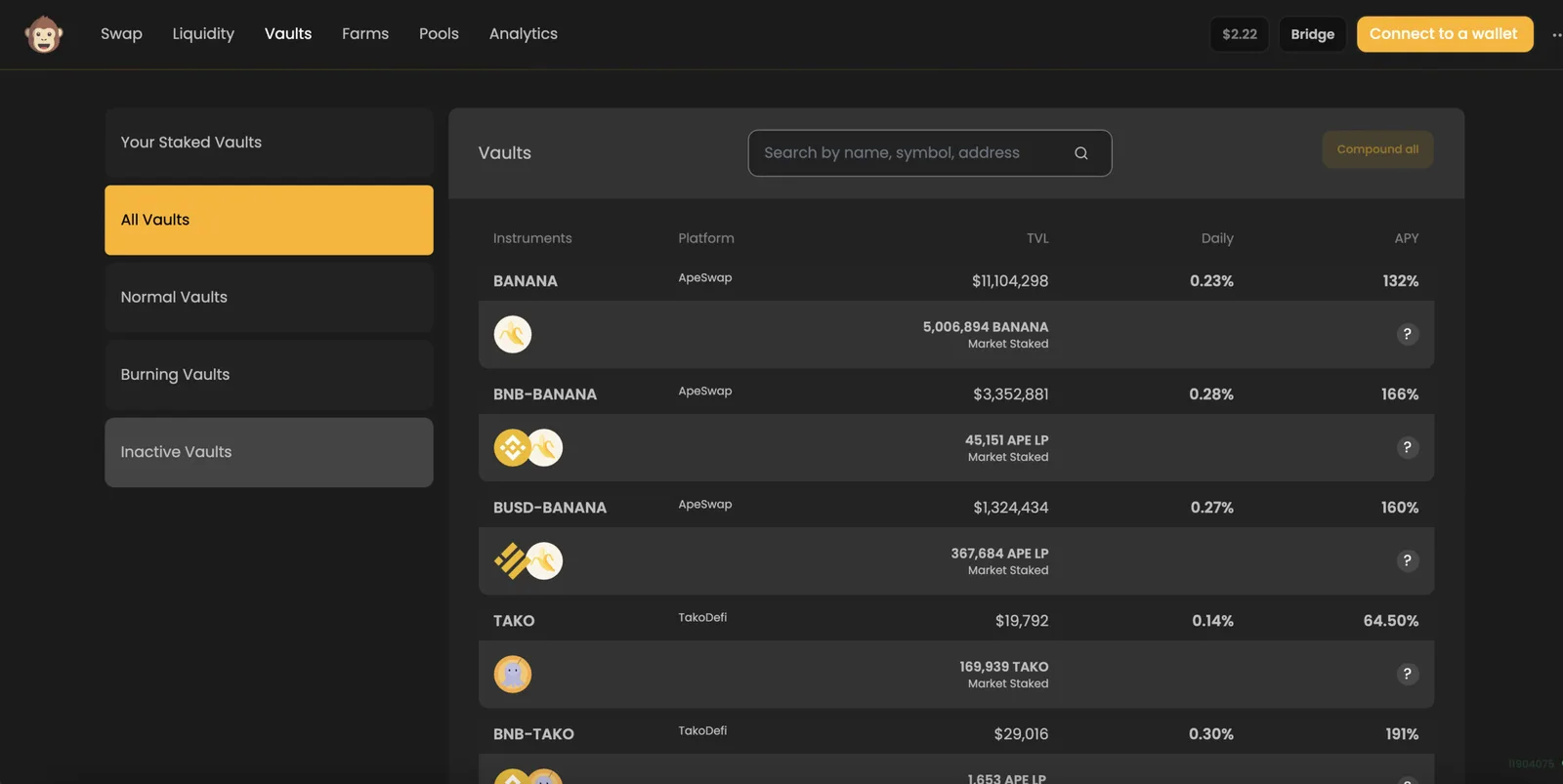Click the BNB-BANANA pair token icon
Image resolution: width=1563 pixels, height=784 pixels.
coord(528,447)
